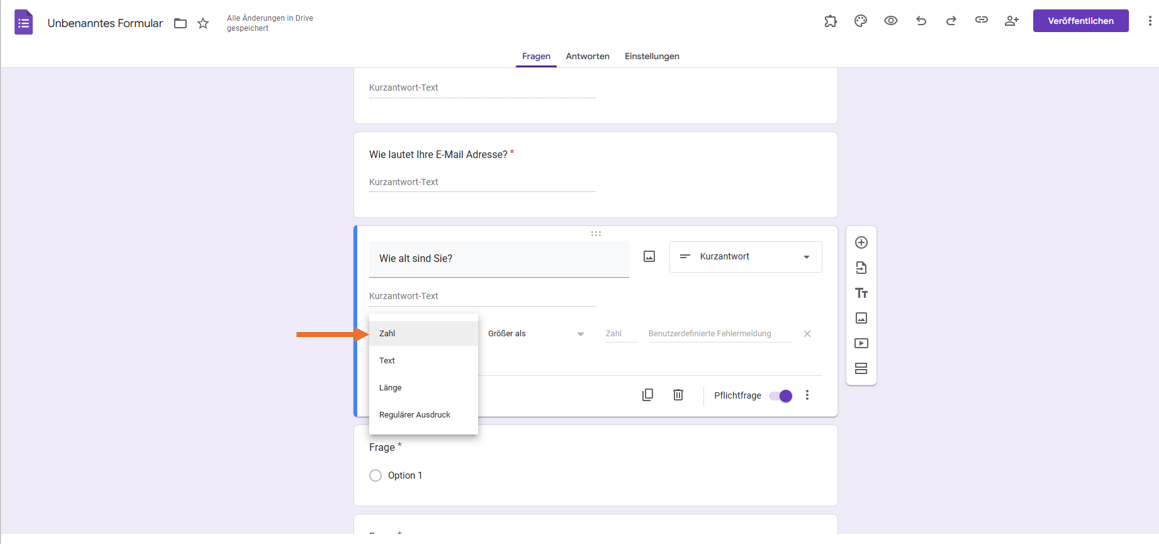Delete the question with the trash icon
This screenshot has width=1159, height=544.
(x=678, y=395)
